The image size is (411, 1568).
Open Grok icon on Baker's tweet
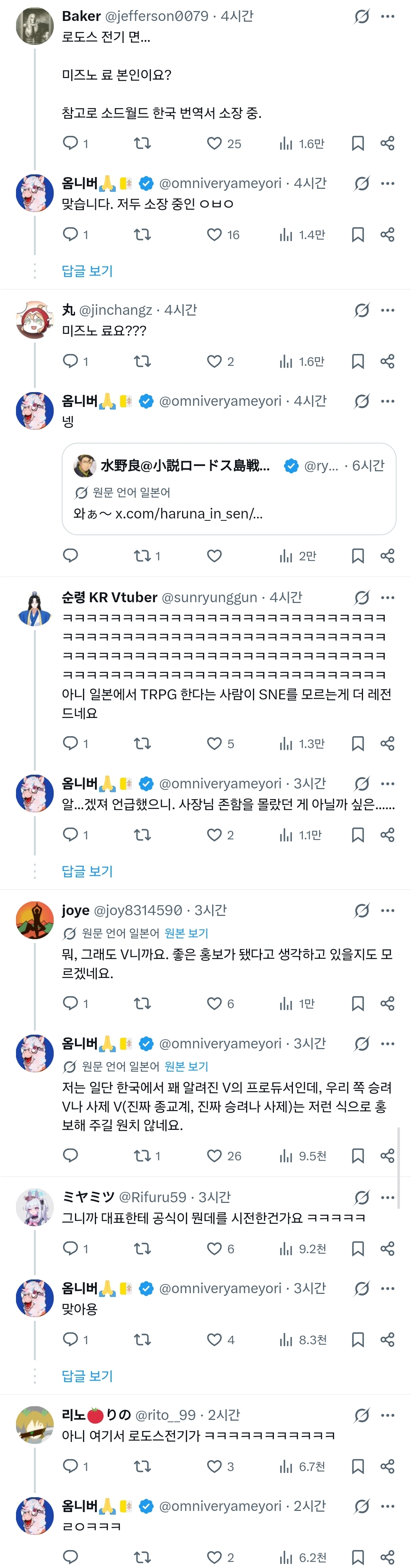pos(362,16)
